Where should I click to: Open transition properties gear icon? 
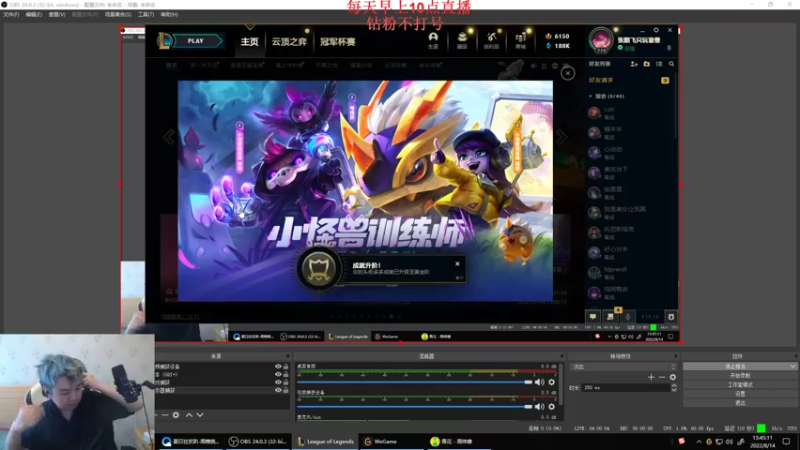point(673,377)
